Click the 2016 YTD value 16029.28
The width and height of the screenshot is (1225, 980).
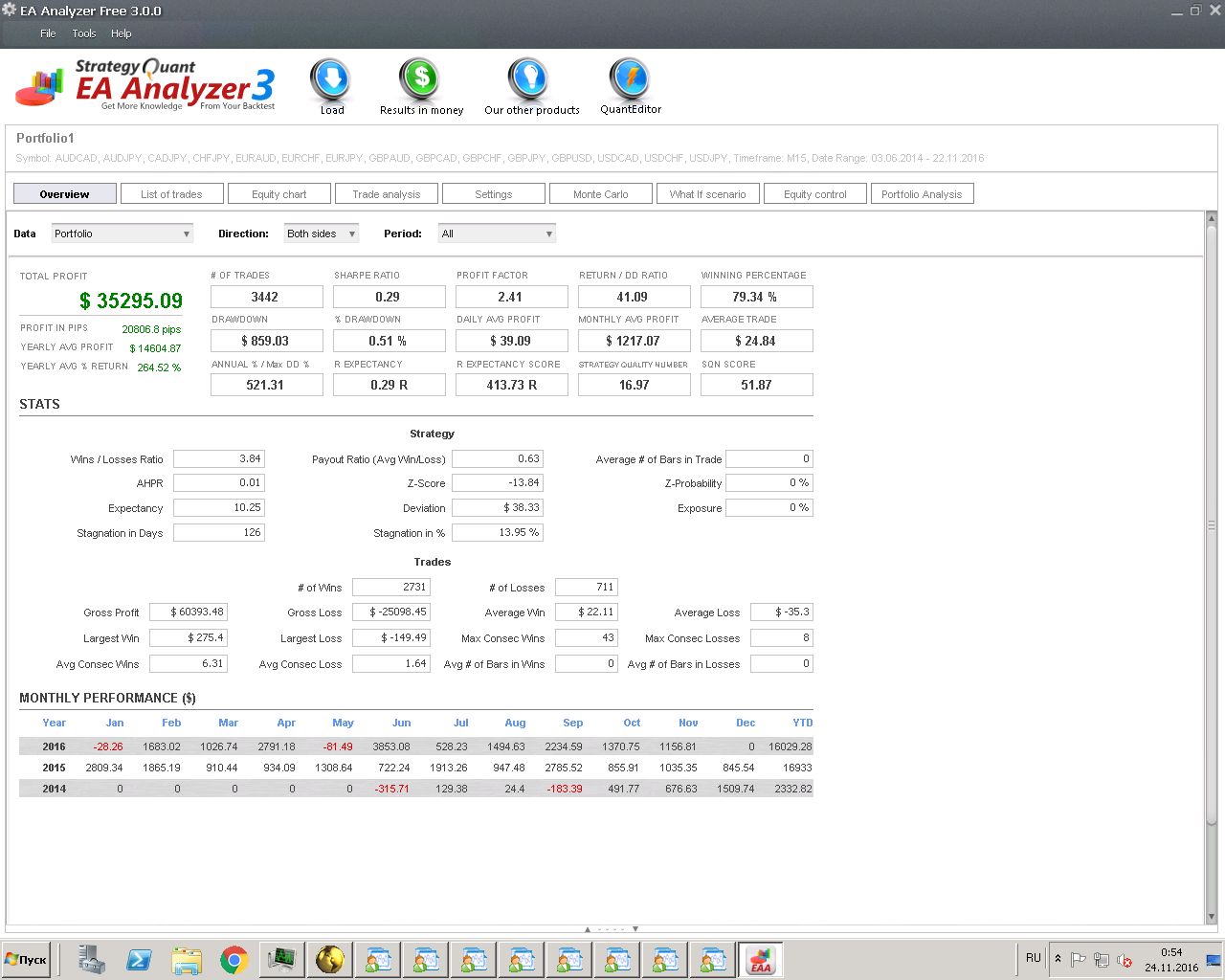click(790, 746)
